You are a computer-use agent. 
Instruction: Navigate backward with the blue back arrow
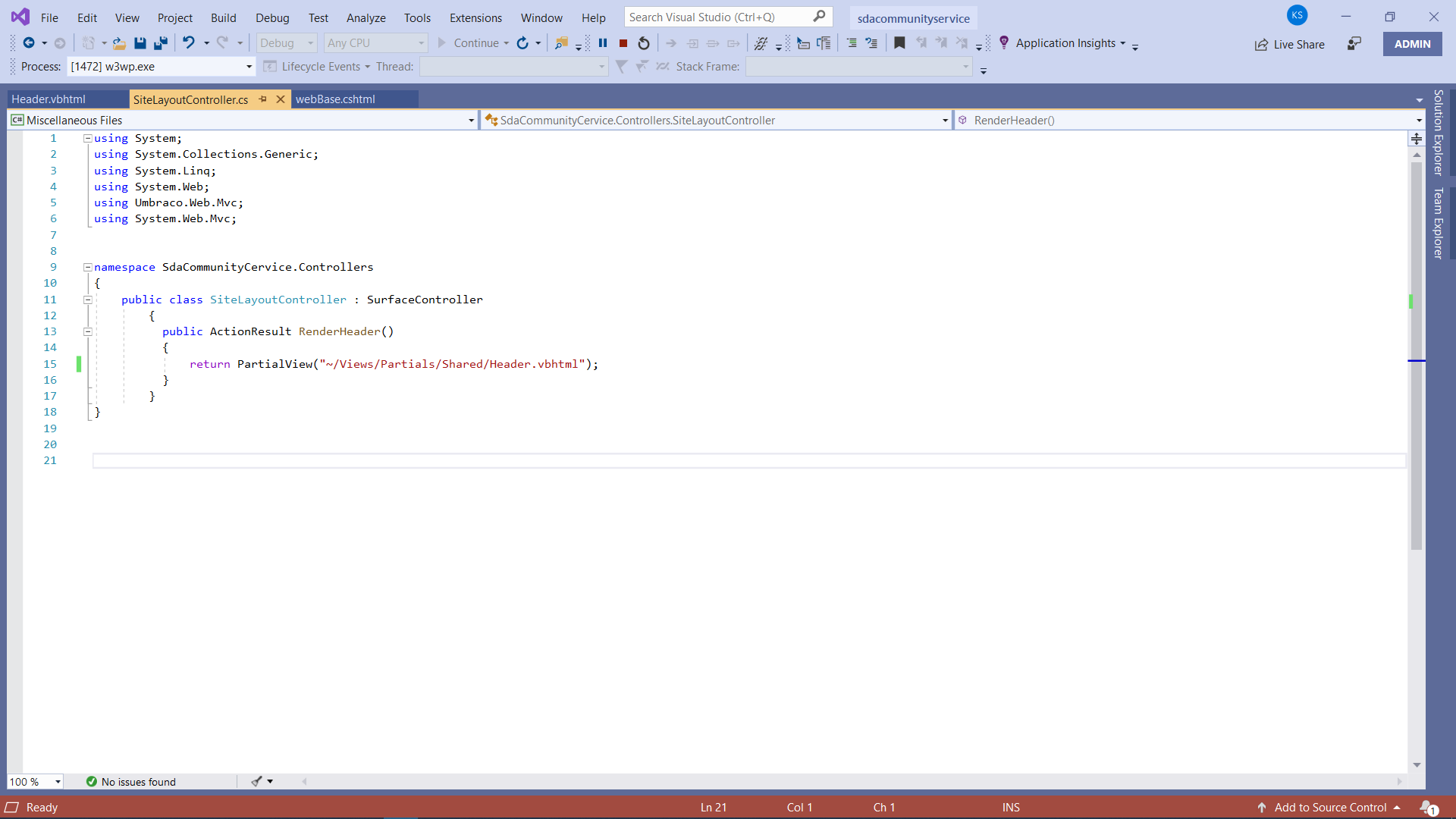[x=29, y=43]
